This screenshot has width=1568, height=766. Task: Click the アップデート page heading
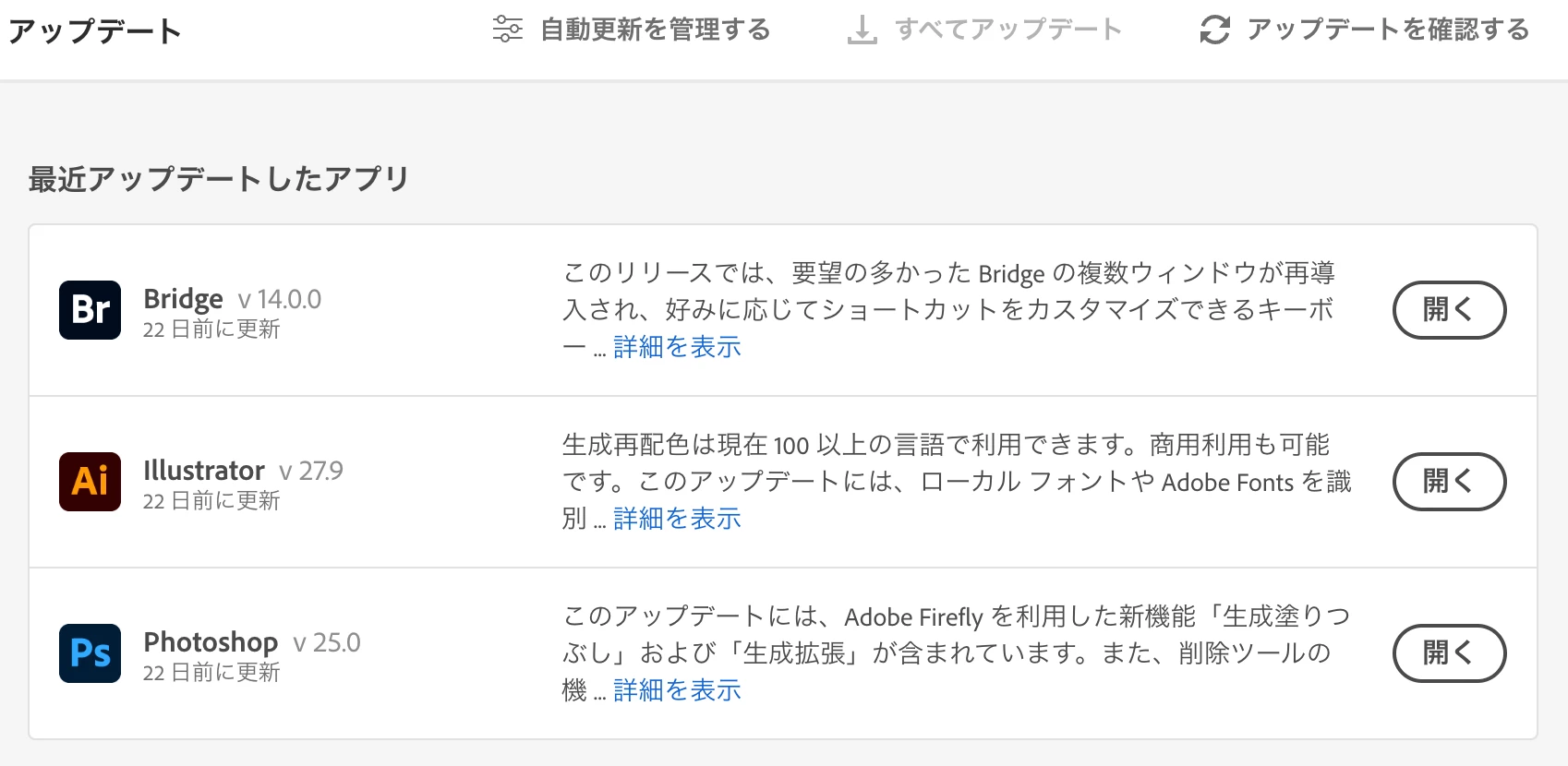click(95, 31)
